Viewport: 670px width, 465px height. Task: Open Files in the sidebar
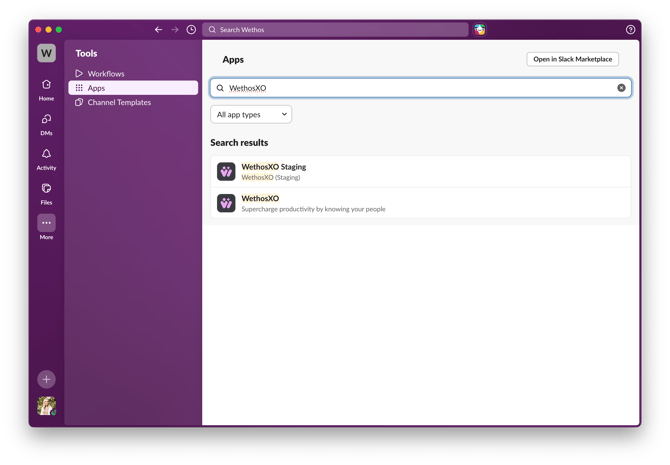click(46, 188)
